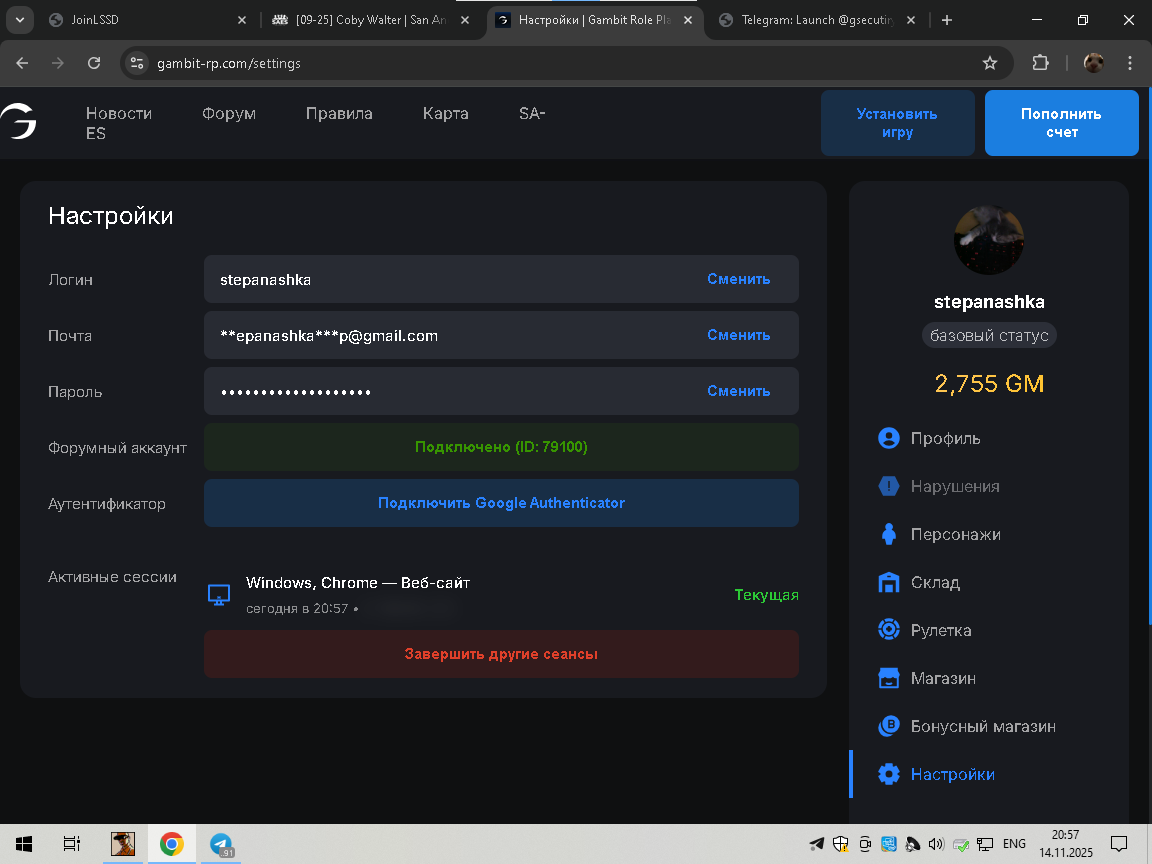The height and width of the screenshot is (864, 1152).
Task: Click the Персонажи character icon
Action: pos(888,534)
